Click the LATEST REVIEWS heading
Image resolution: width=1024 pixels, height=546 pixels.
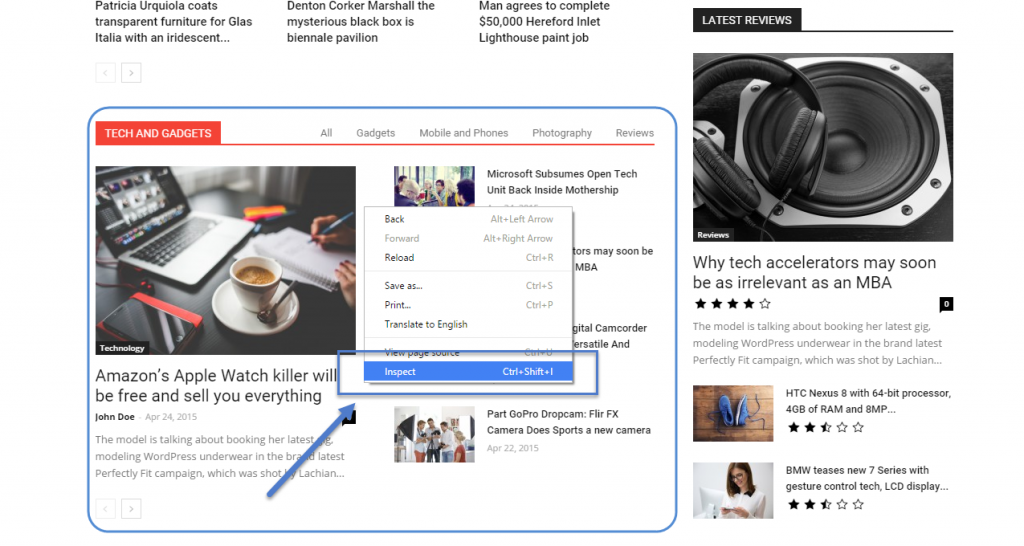(746, 20)
